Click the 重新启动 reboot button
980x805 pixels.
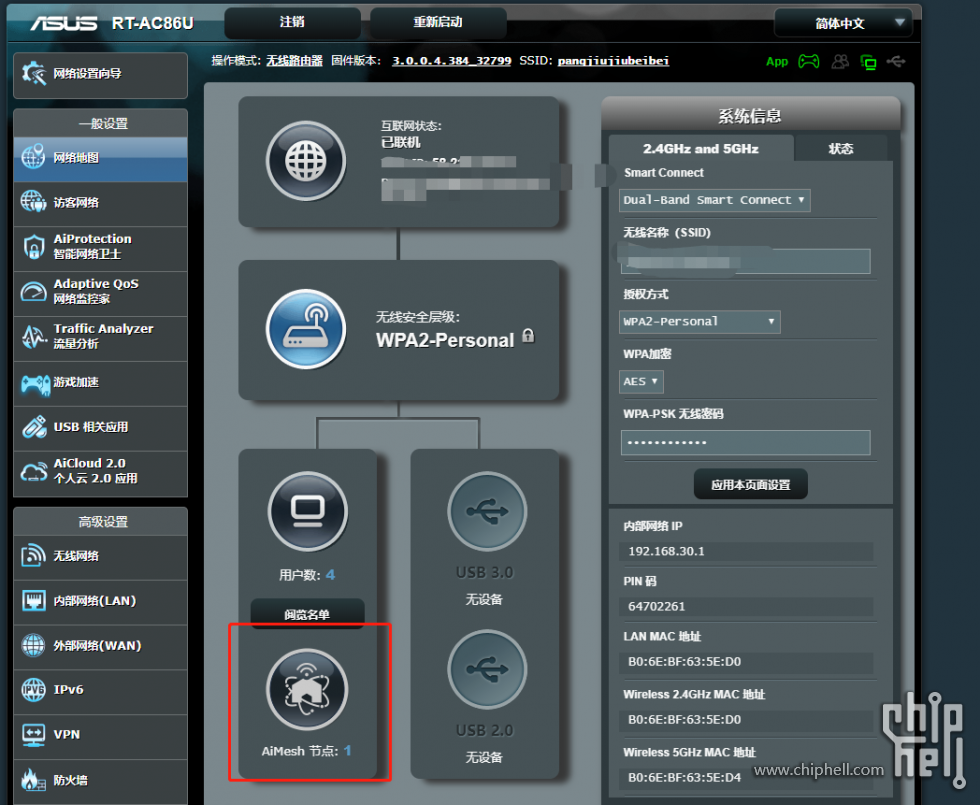438,22
